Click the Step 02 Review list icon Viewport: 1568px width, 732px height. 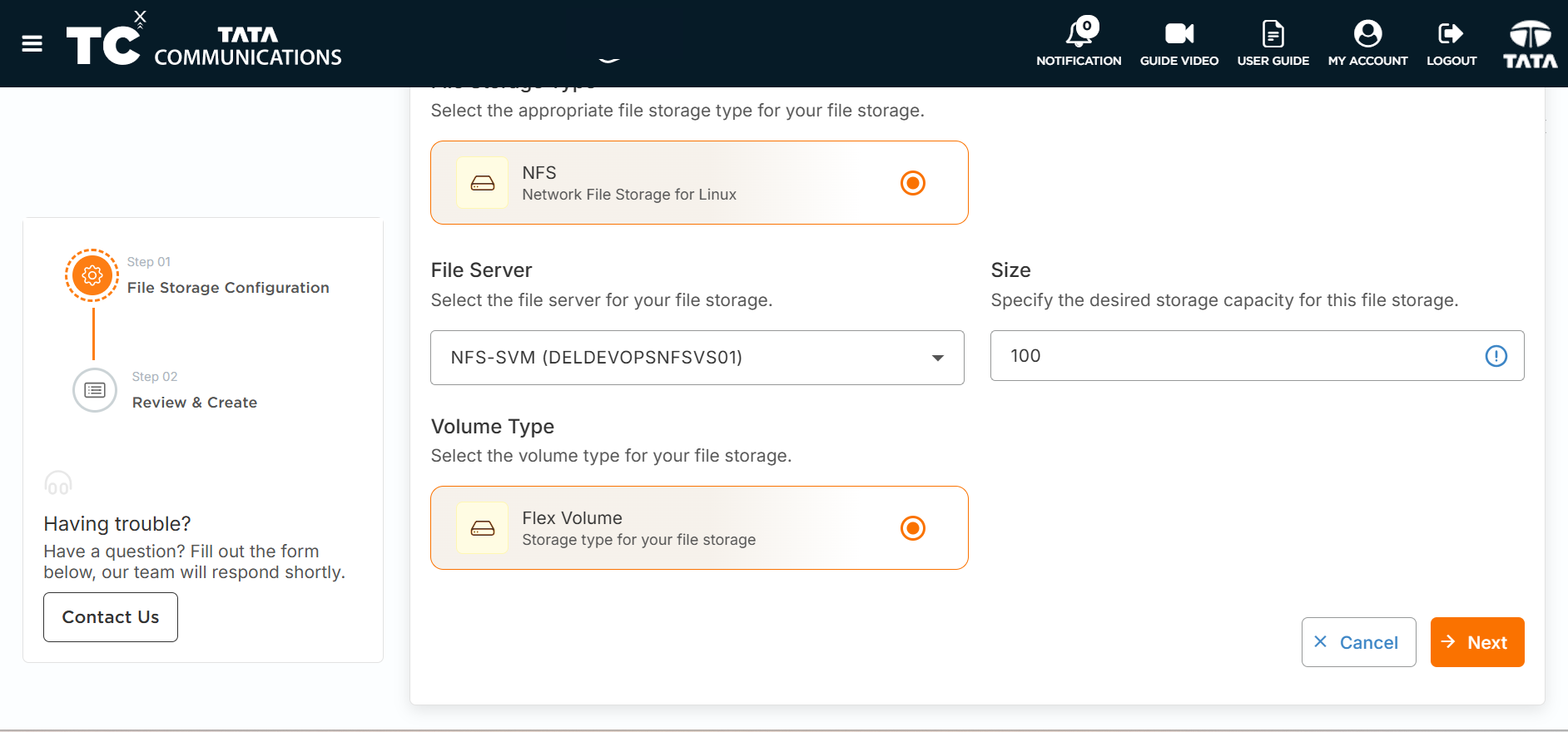tap(95, 390)
